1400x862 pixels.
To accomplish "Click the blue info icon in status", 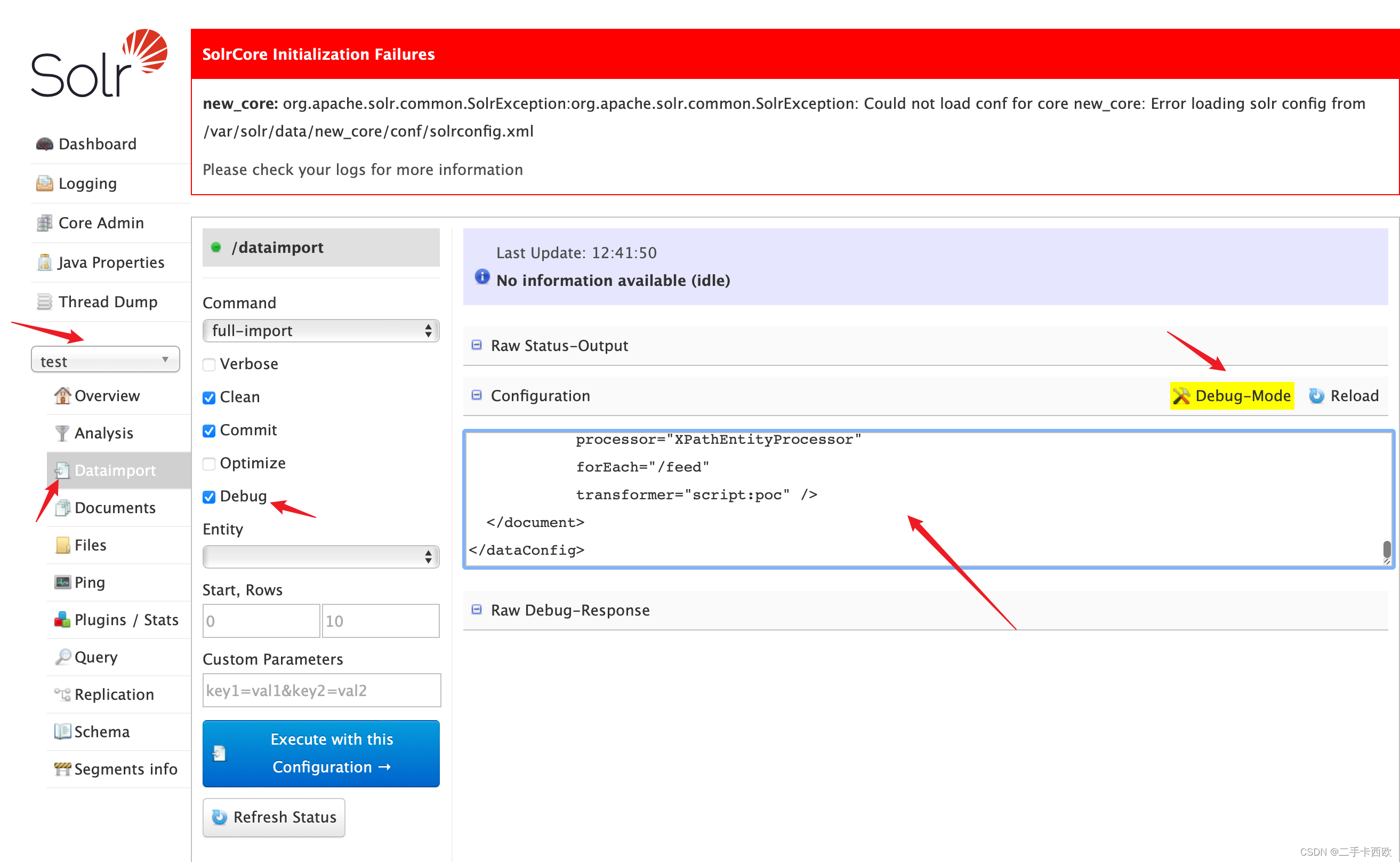I will point(482,277).
